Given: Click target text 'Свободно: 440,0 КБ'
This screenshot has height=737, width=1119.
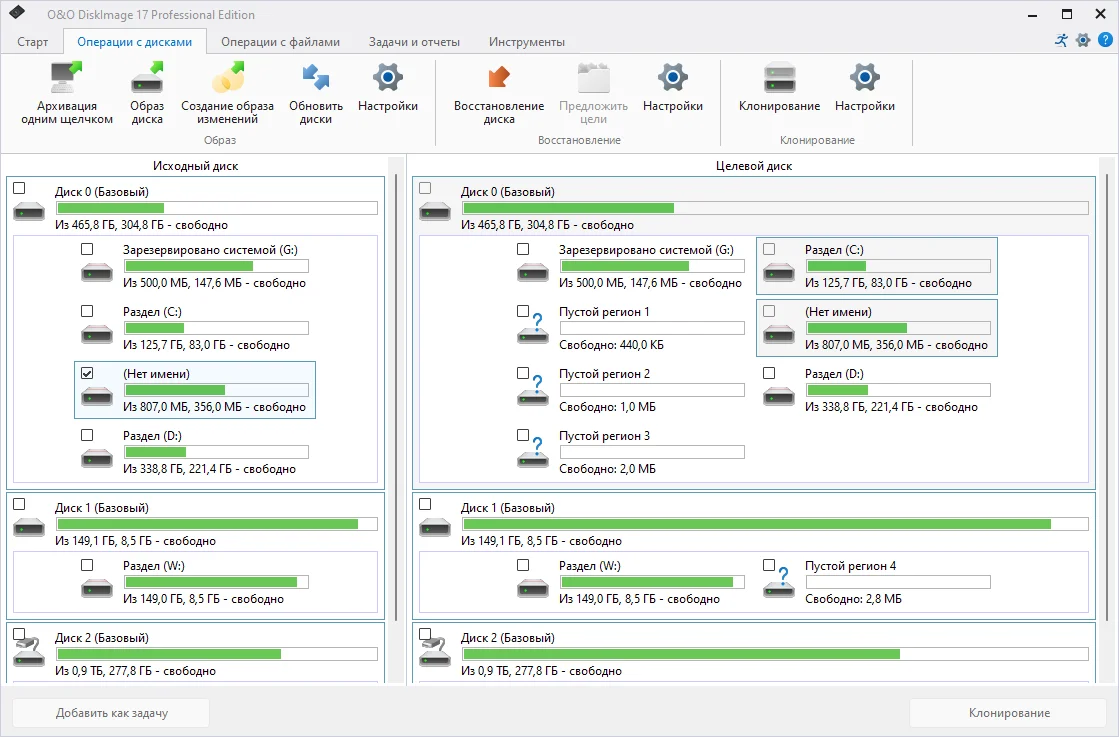Looking at the screenshot, I should point(611,345).
